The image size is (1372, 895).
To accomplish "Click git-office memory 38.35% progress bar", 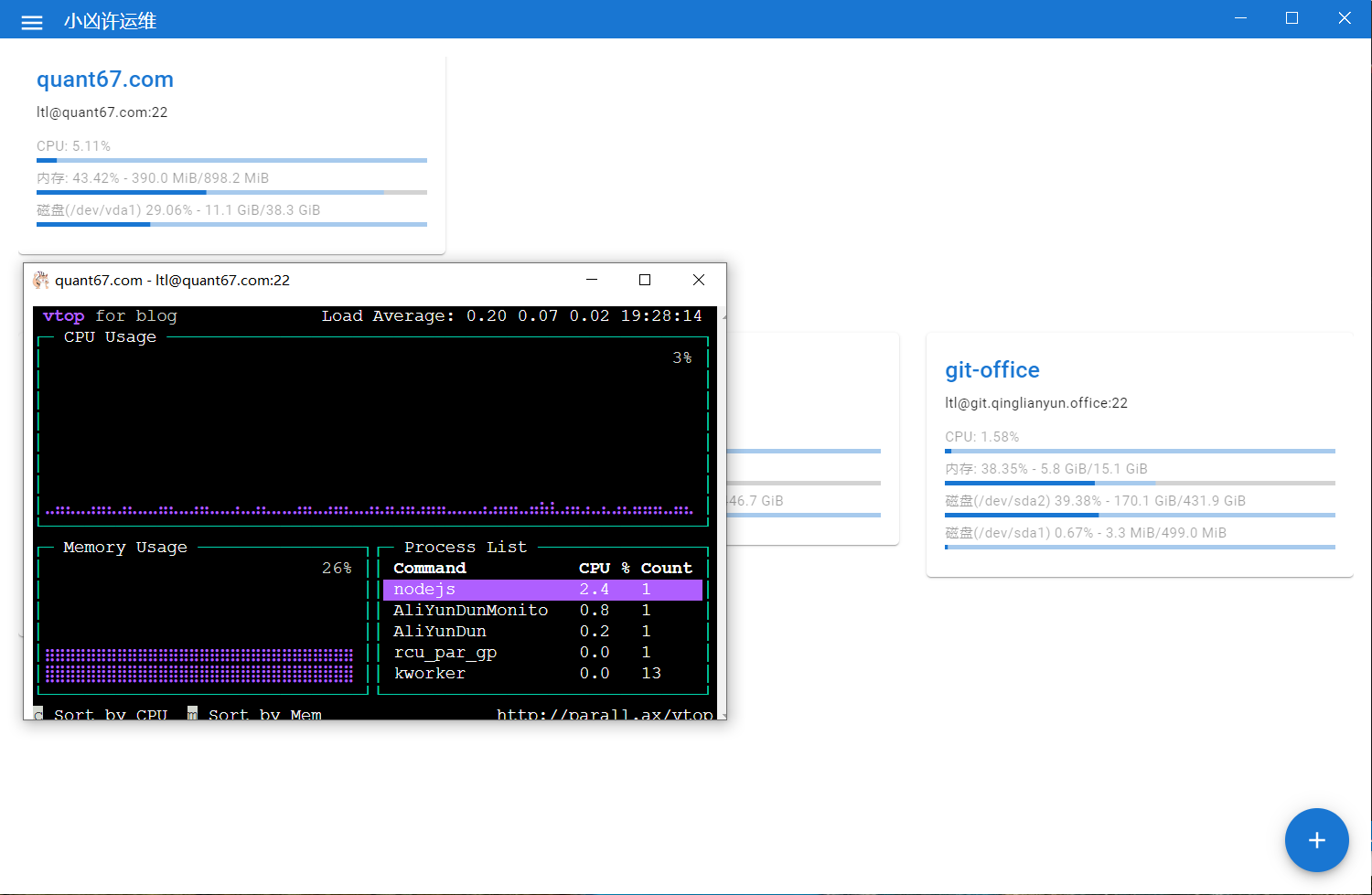I will 1140,483.
